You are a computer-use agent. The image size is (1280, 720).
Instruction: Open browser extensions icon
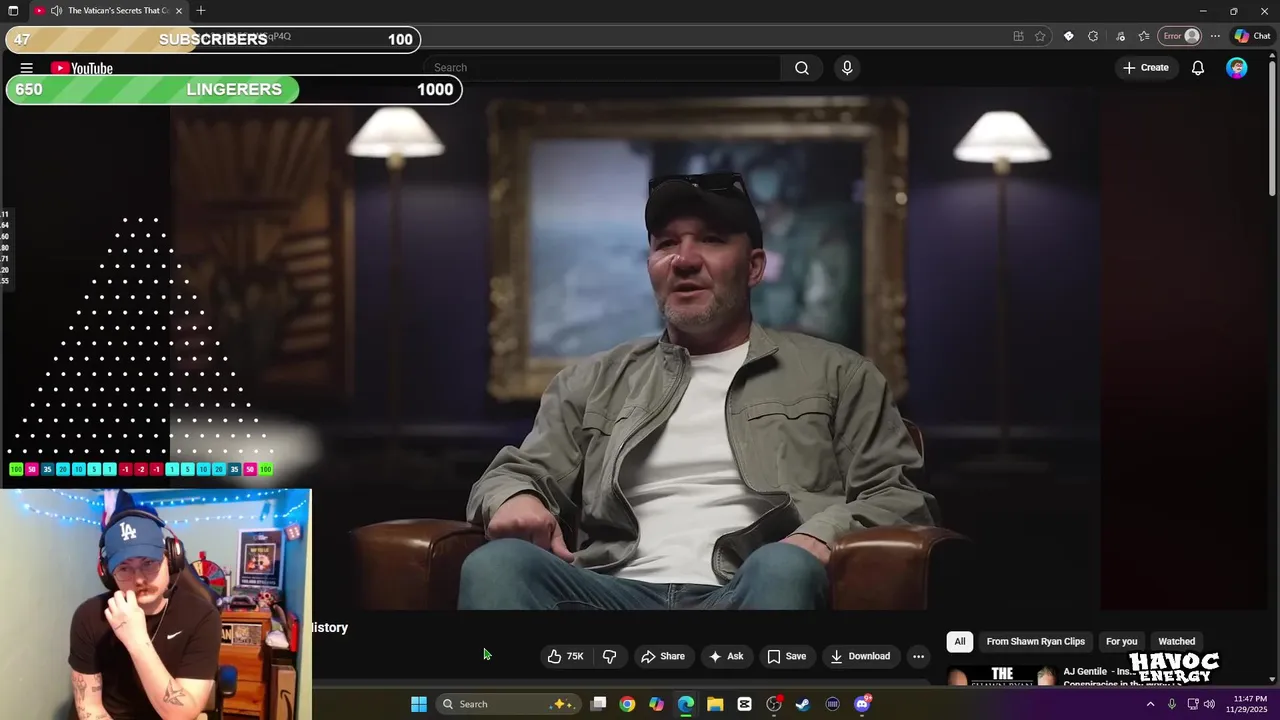click(1093, 36)
